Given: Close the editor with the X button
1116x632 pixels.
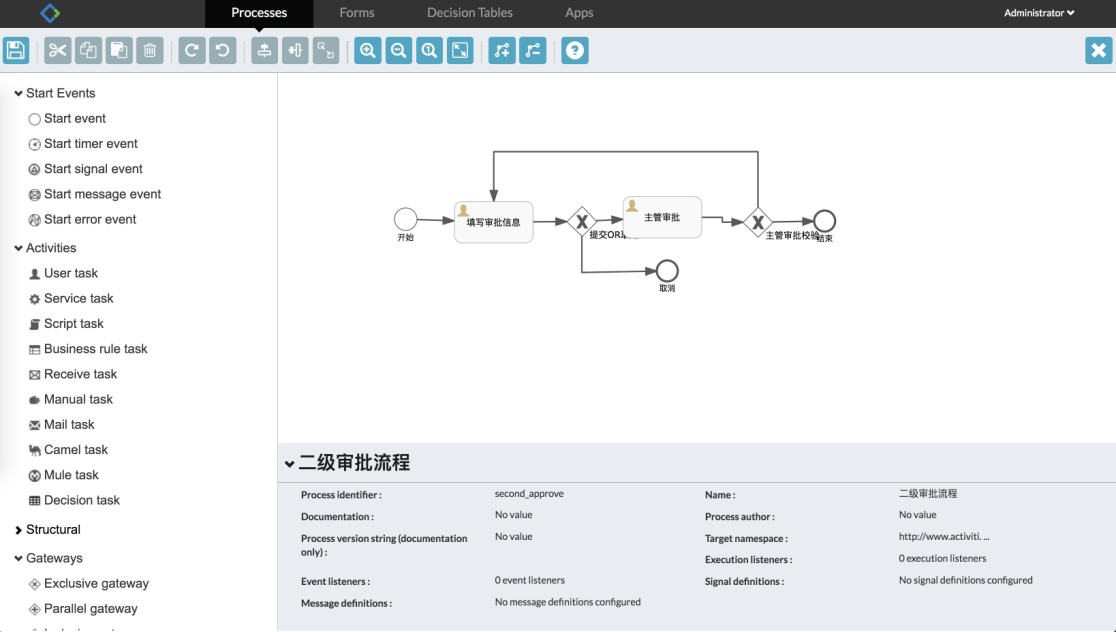Looking at the screenshot, I should coord(1098,50).
